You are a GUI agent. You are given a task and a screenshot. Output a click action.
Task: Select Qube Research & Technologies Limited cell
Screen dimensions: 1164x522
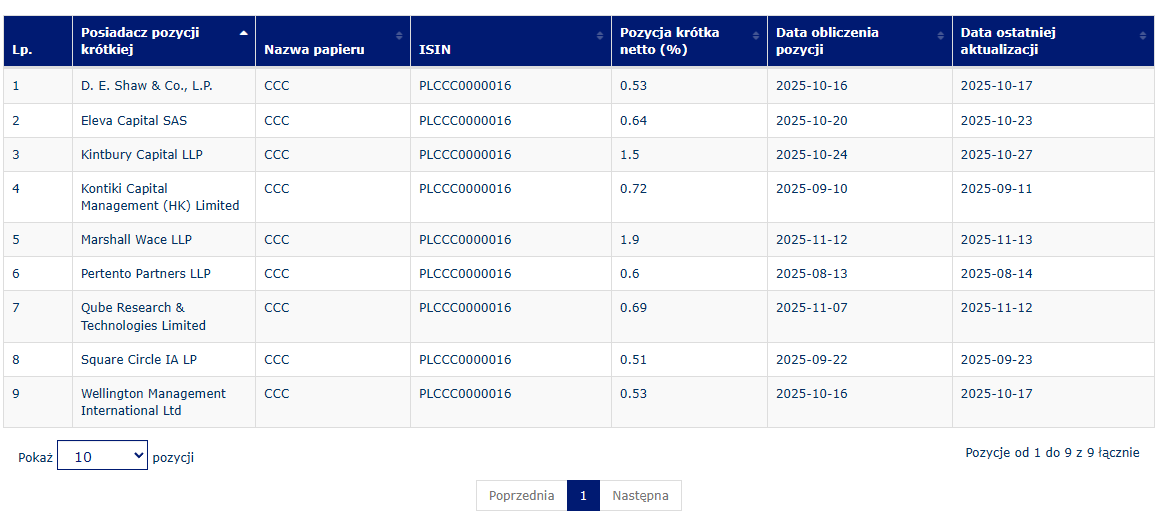point(164,317)
